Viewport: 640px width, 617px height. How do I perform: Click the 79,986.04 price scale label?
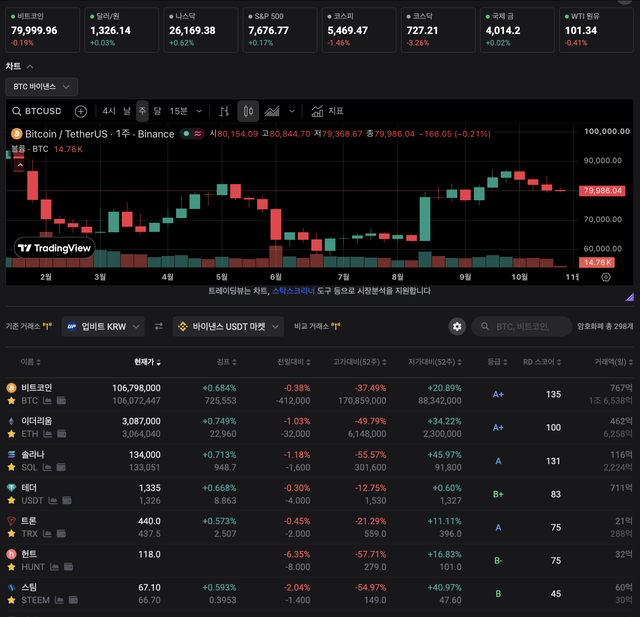click(602, 191)
